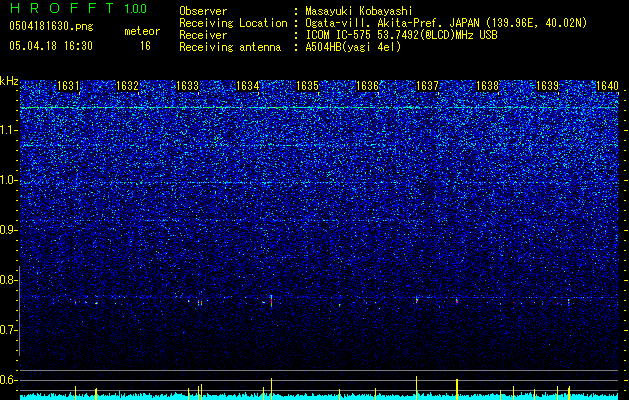Pick the 0.8 kHz frequency axis label
The width and height of the screenshot is (629, 400).
9,280
